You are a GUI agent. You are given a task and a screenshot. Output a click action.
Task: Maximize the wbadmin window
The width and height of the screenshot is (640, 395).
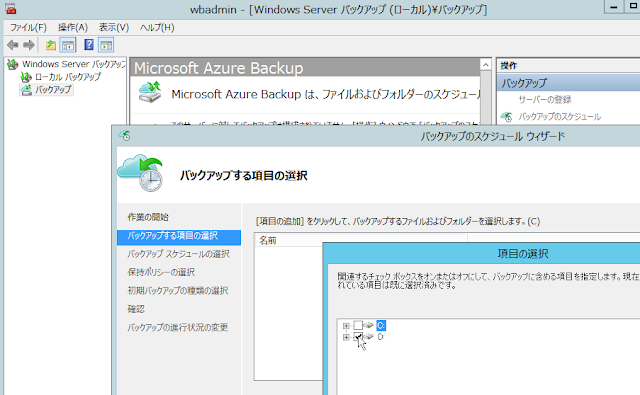click(x=632, y=7)
